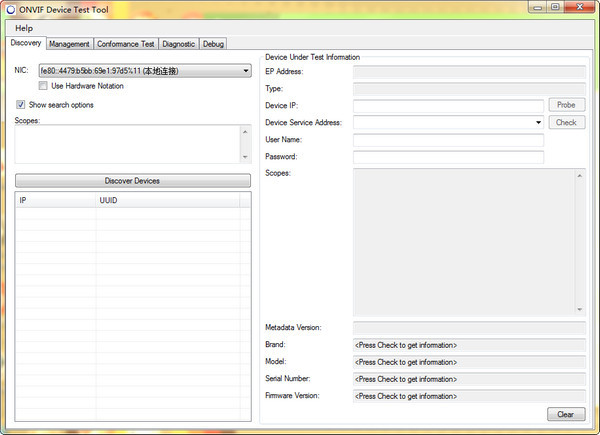The height and width of the screenshot is (435, 600).
Task: Click the Metadata Version field
Action: click(x=469, y=328)
